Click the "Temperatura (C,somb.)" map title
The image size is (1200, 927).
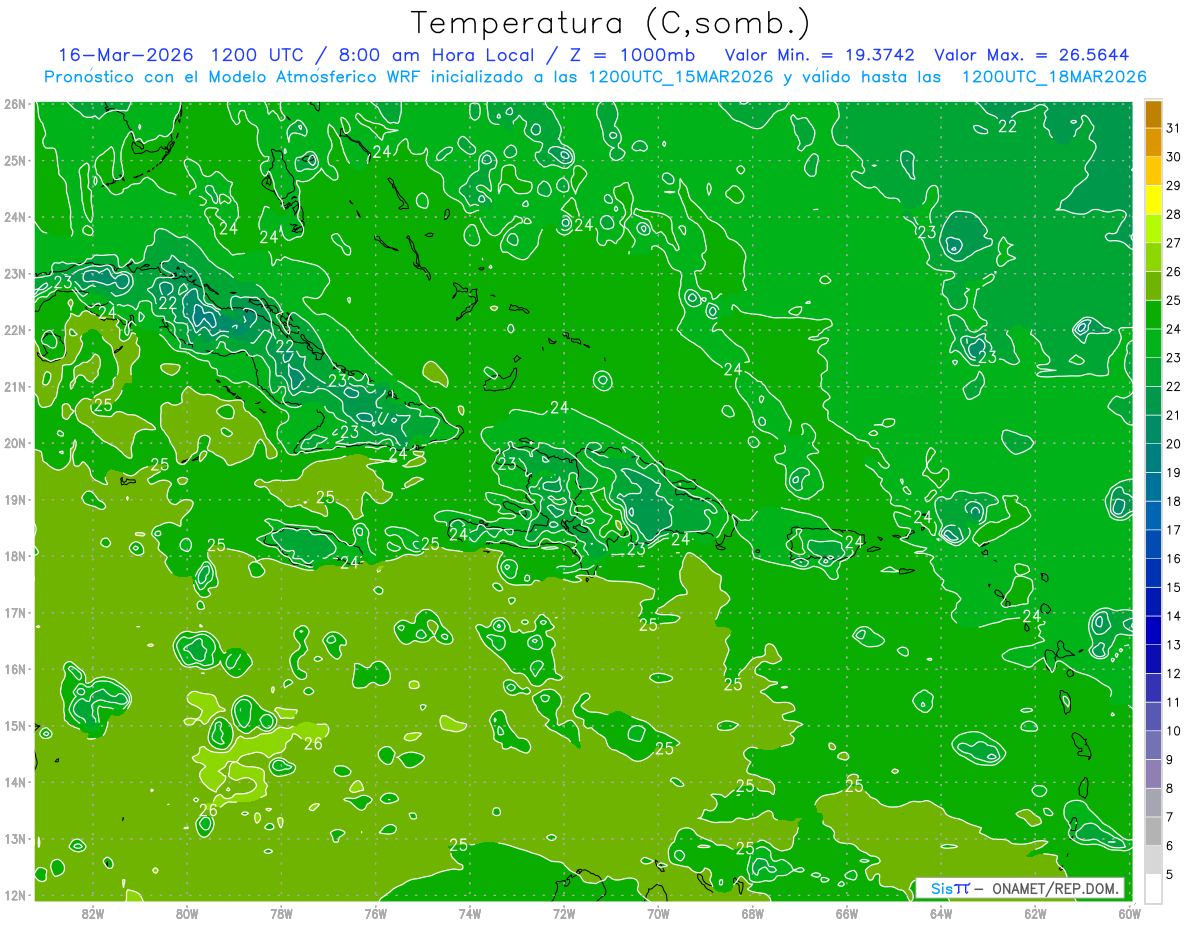click(x=611, y=23)
